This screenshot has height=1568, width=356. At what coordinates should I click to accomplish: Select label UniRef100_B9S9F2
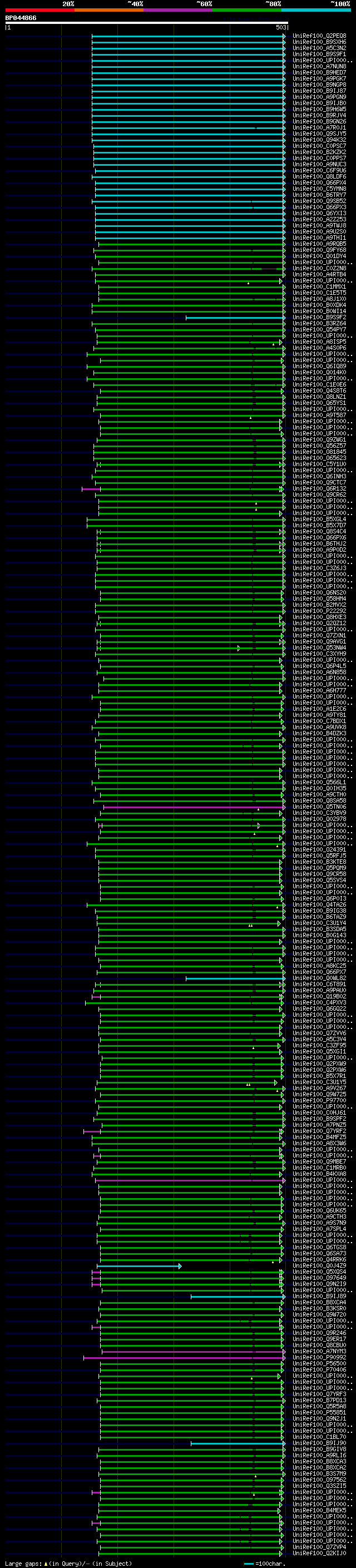pos(319,318)
